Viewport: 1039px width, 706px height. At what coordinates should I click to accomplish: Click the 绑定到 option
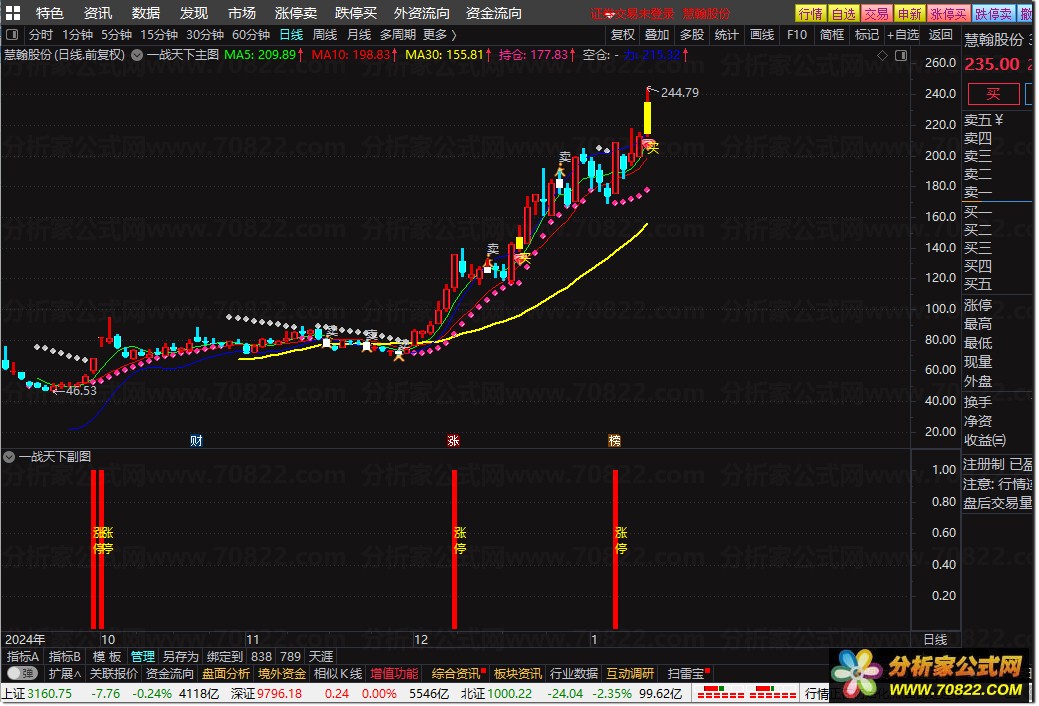(225, 657)
